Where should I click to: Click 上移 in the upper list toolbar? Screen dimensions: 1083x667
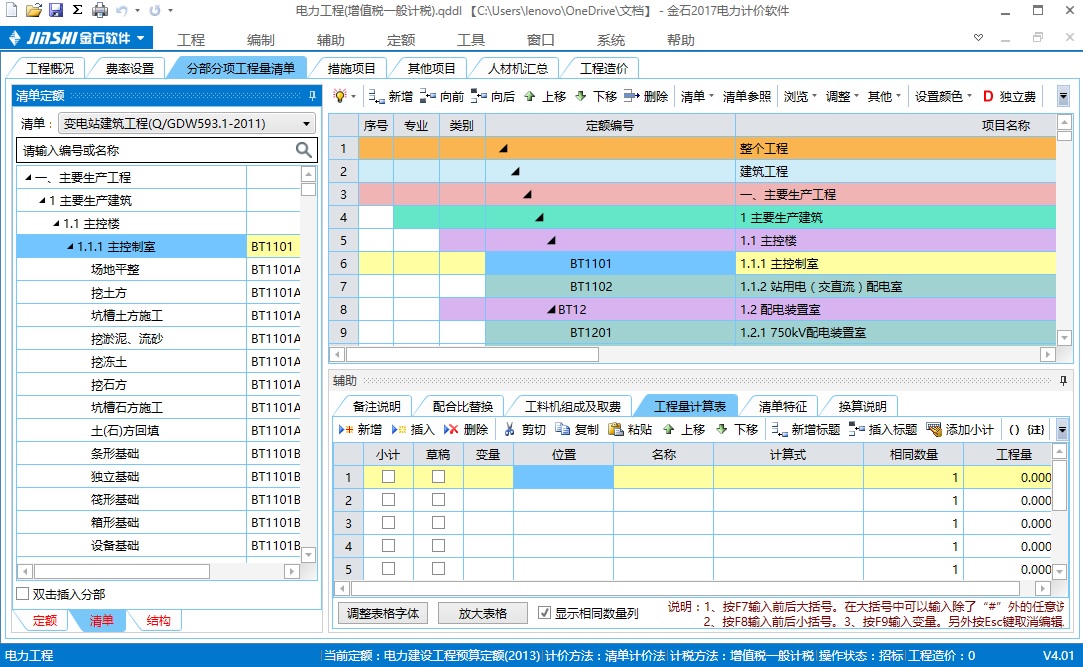[545, 96]
